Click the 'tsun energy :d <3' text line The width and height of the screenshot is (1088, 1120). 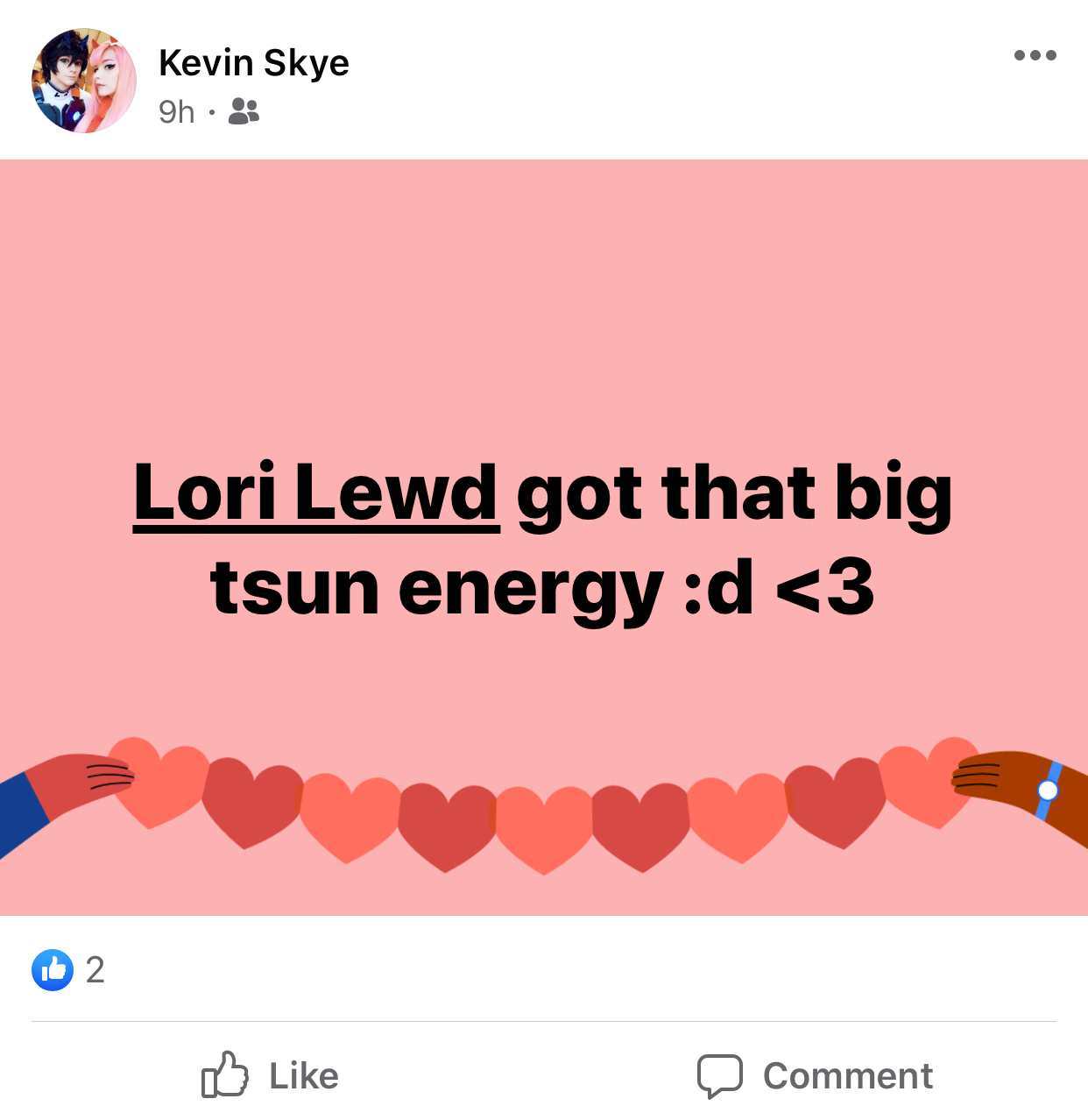pos(542,588)
